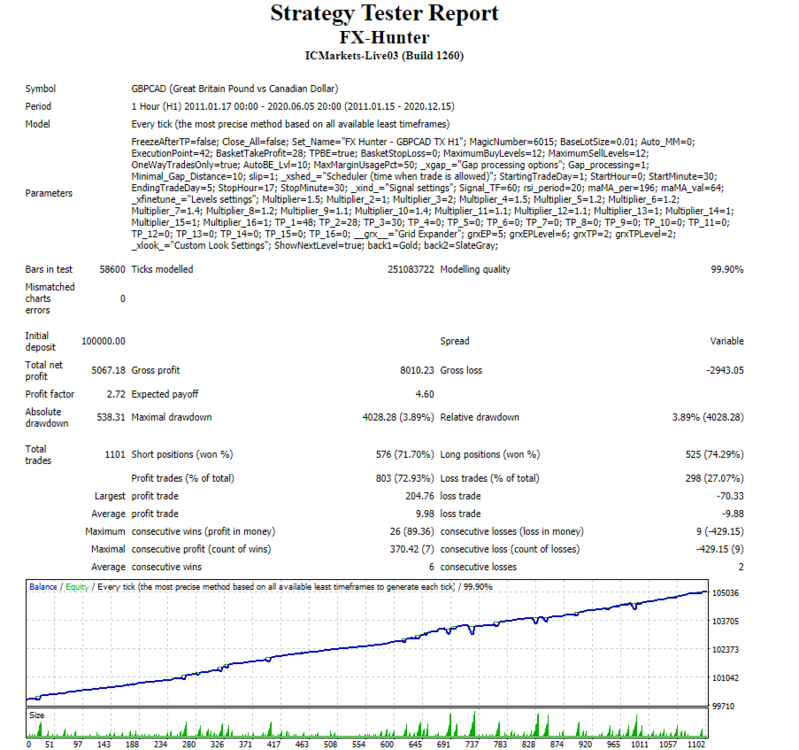Screen dimensions: 799x750
Task: Click Average consecutive wins value 6
Action: point(431,567)
